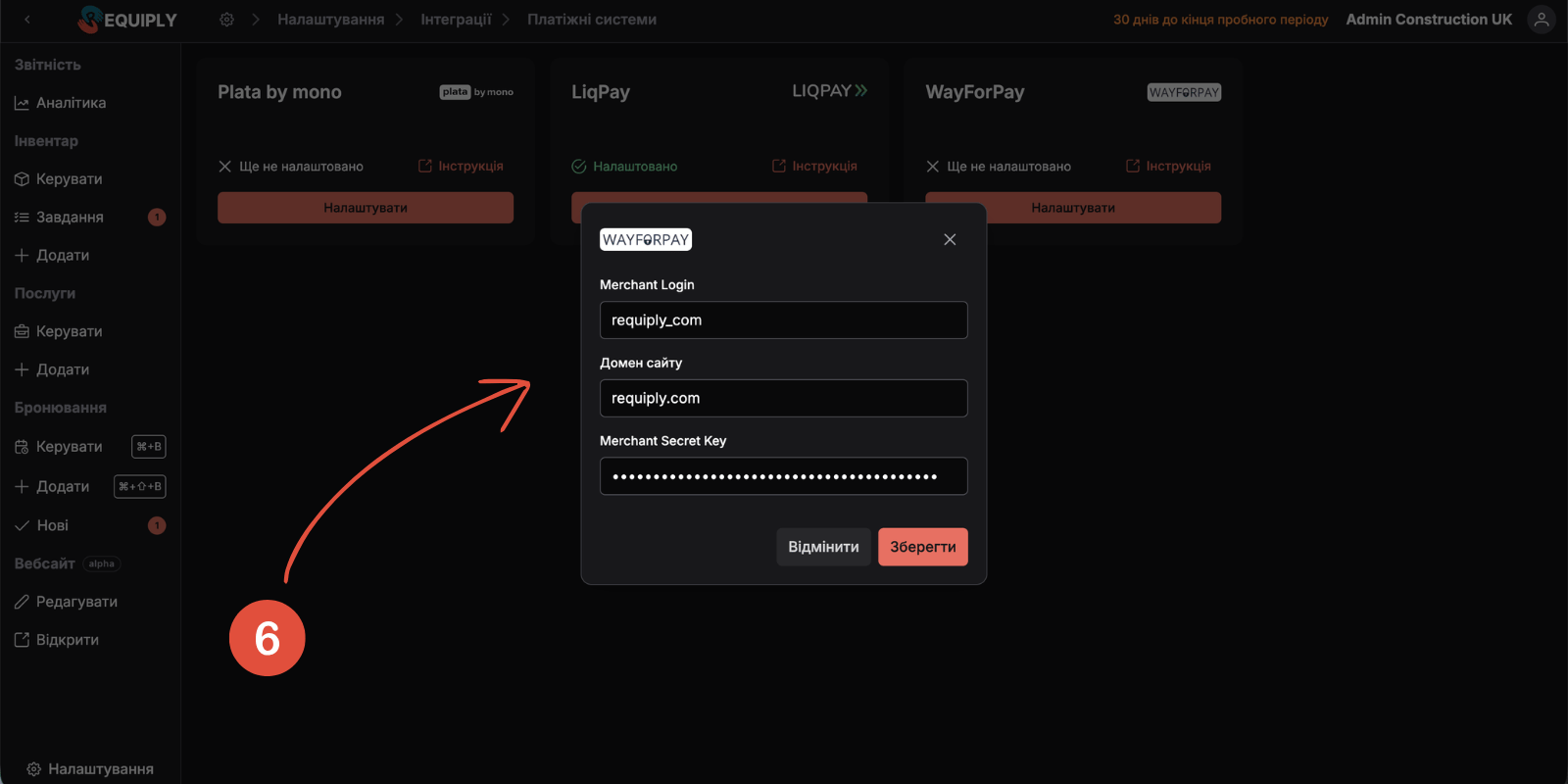Click the ⌘+⇧+B shortcut badge
Image resolution: width=1568 pixels, height=784 pixels.
pyautogui.click(x=140, y=486)
